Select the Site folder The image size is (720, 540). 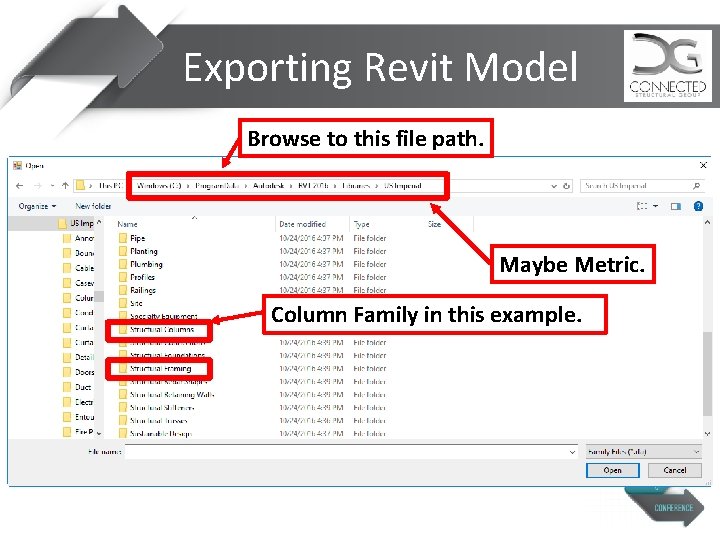136,303
